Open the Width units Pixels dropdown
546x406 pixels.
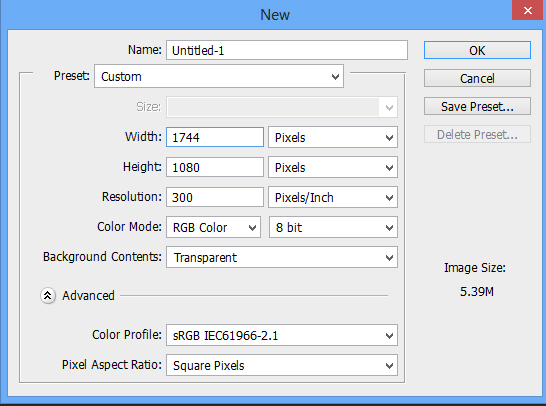coord(333,137)
